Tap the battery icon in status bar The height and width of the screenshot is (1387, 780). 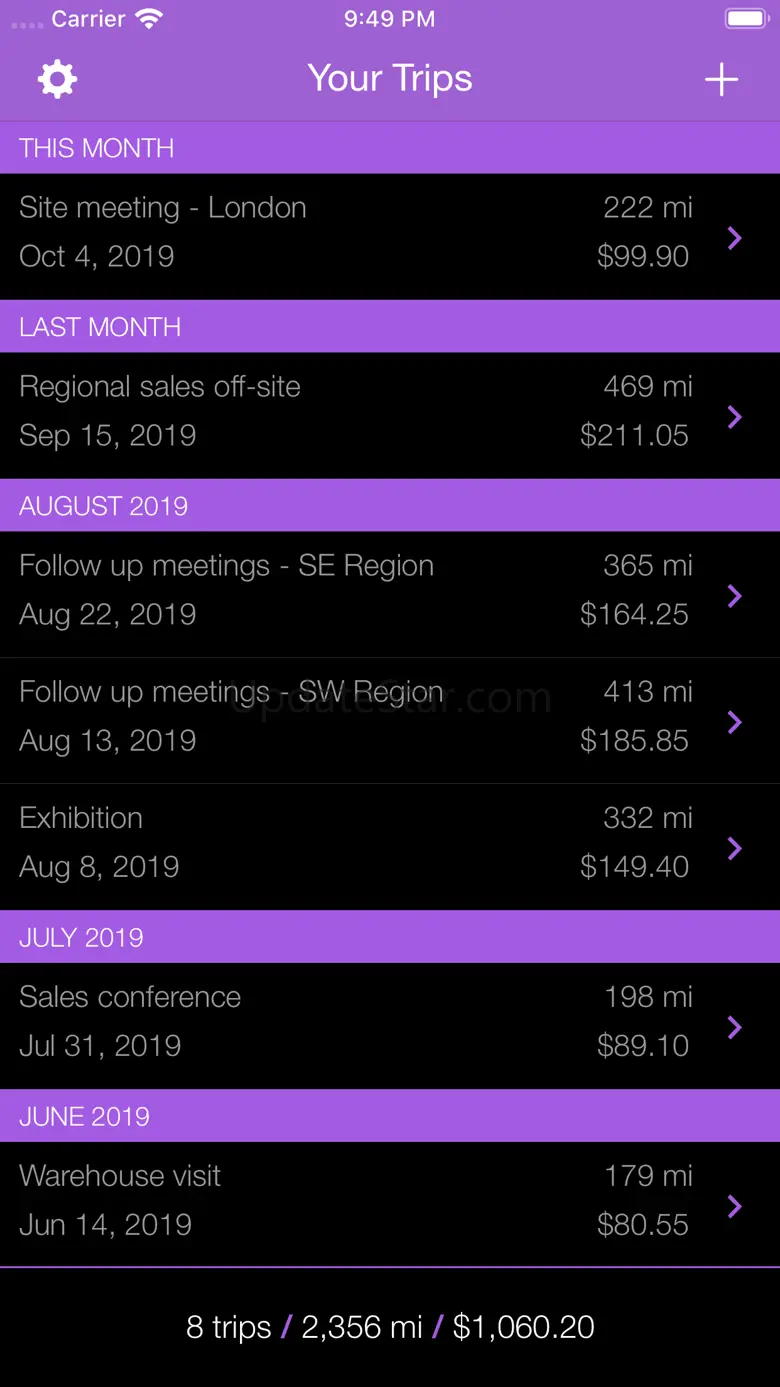pos(745,19)
